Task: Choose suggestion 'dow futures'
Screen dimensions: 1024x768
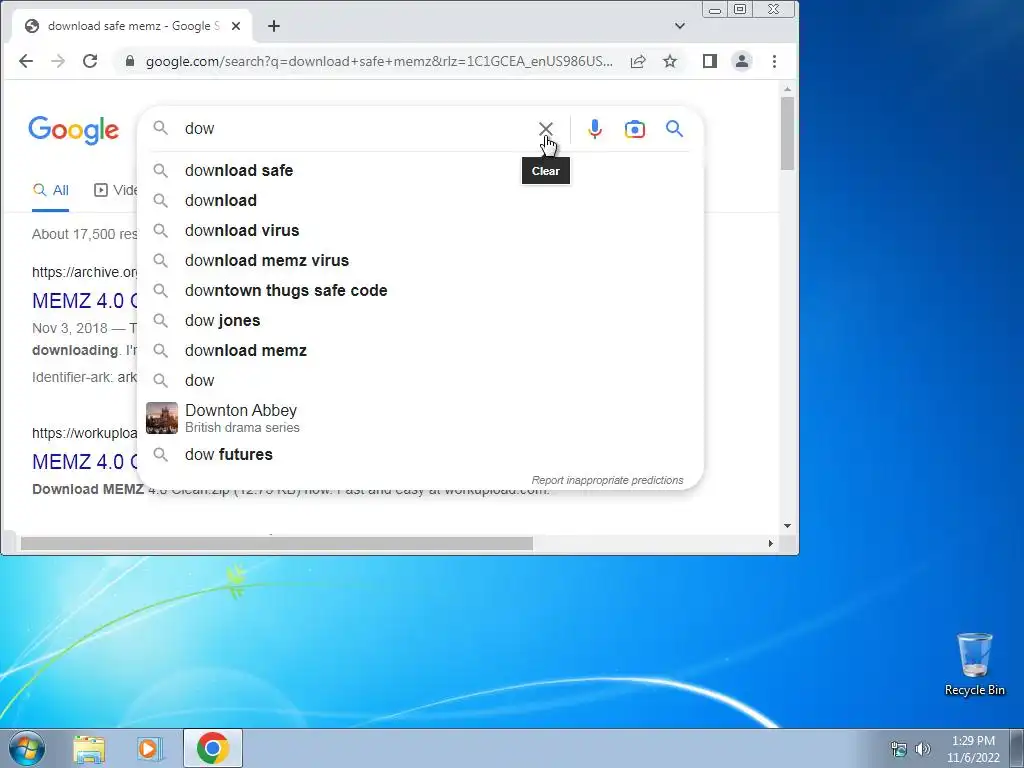Action: [x=421, y=455]
